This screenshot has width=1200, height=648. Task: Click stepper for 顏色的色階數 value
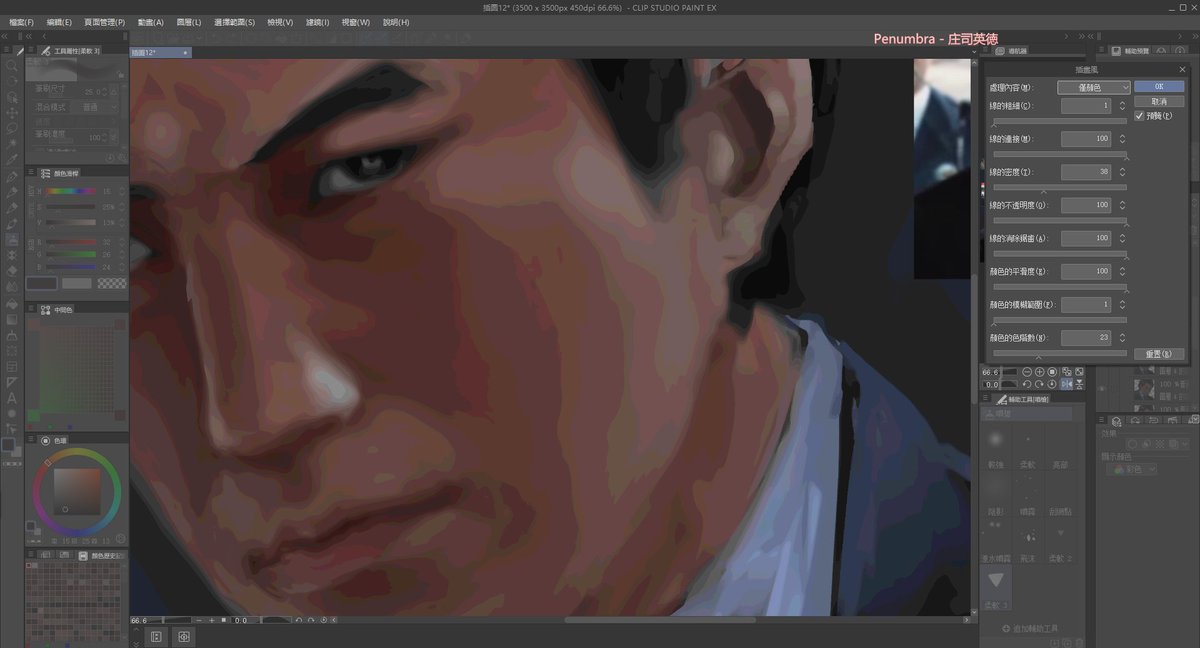[1122, 338]
